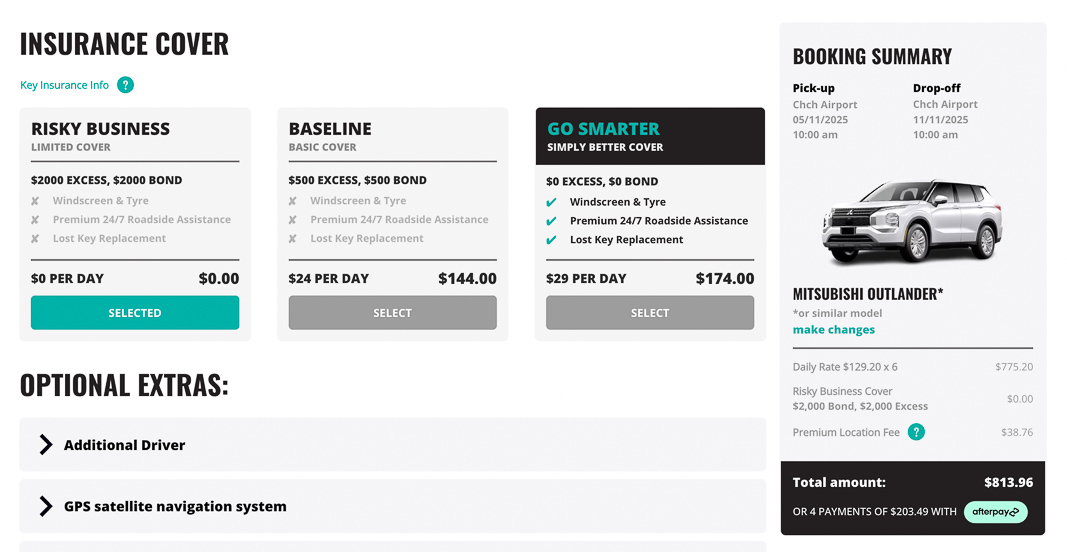1067x552 pixels.
Task: Open the Additional Driver row label
Action: (125, 445)
